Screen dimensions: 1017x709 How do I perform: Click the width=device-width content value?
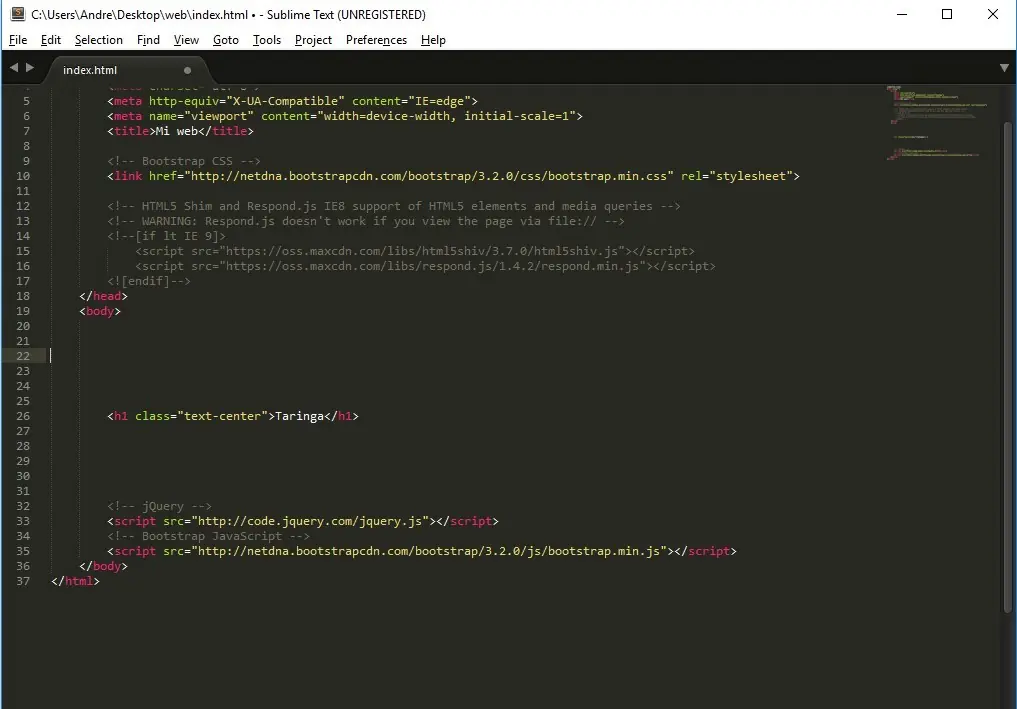446,116
